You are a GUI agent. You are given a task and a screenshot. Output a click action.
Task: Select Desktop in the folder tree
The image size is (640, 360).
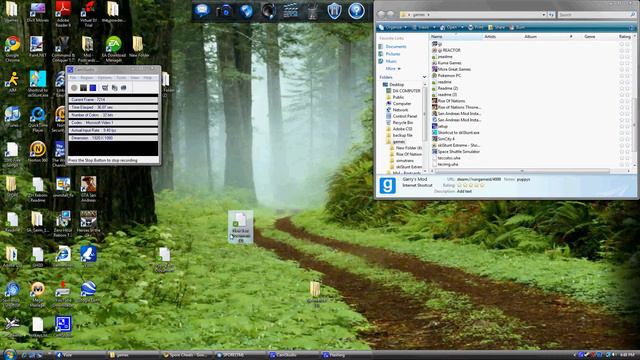(x=396, y=84)
